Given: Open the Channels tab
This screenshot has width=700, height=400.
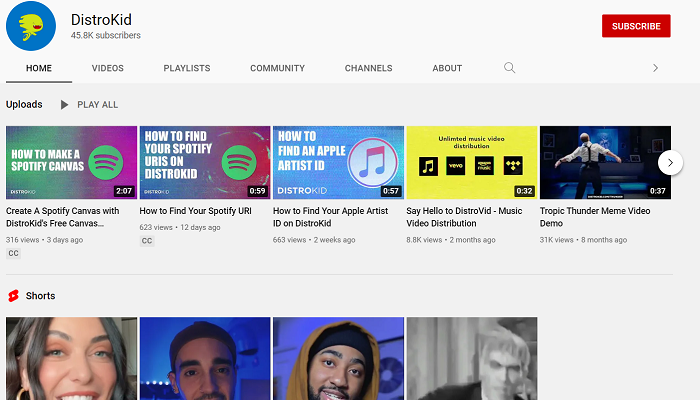Looking at the screenshot, I should (368, 68).
